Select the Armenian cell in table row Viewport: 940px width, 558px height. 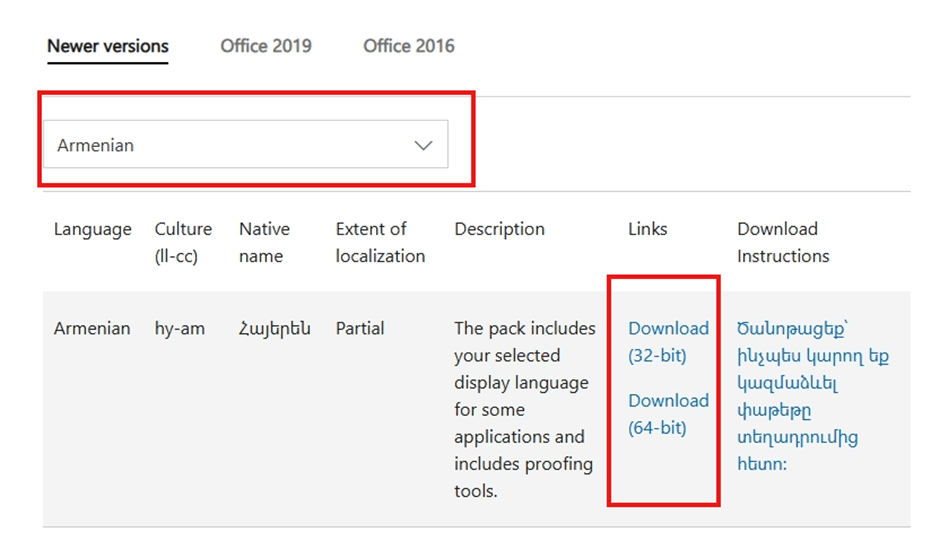click(92, 328)
